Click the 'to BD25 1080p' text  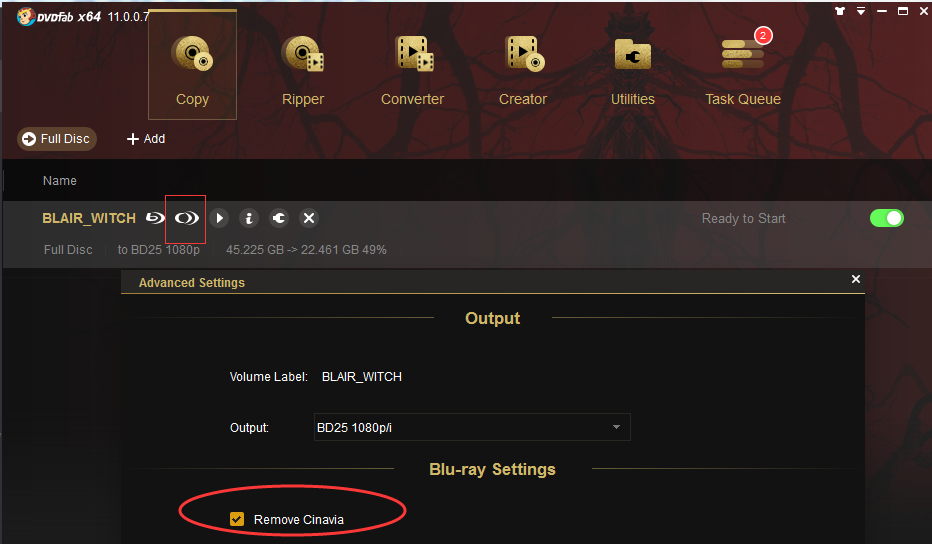click(x=159, y=250)
